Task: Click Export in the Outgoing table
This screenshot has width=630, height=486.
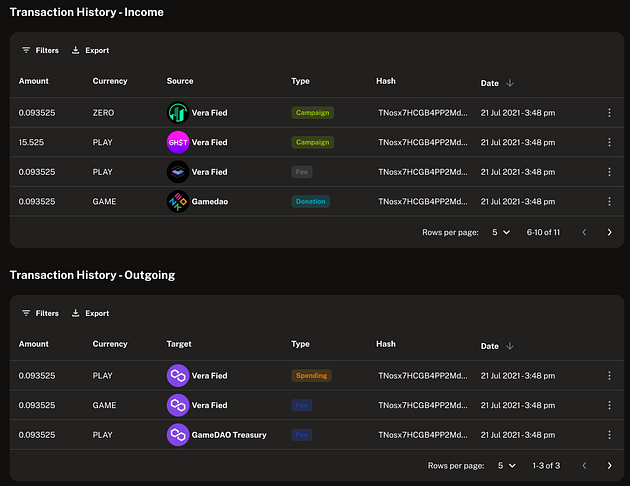Action: click(x=90, y=313)
